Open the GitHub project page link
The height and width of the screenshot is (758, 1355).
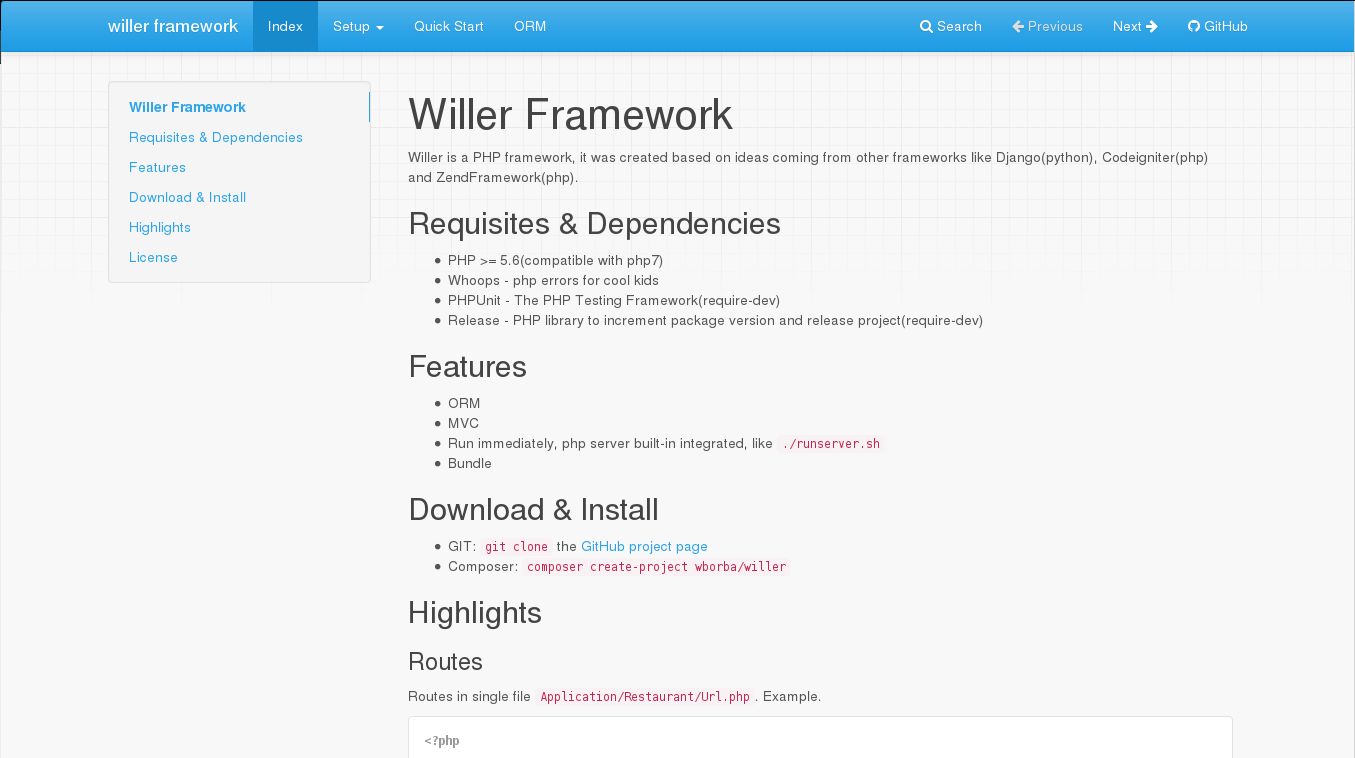644,546
